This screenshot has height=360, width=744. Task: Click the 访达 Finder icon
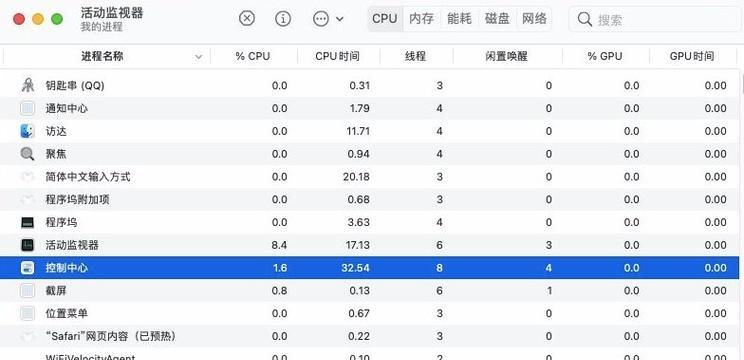tap(28, 131)
